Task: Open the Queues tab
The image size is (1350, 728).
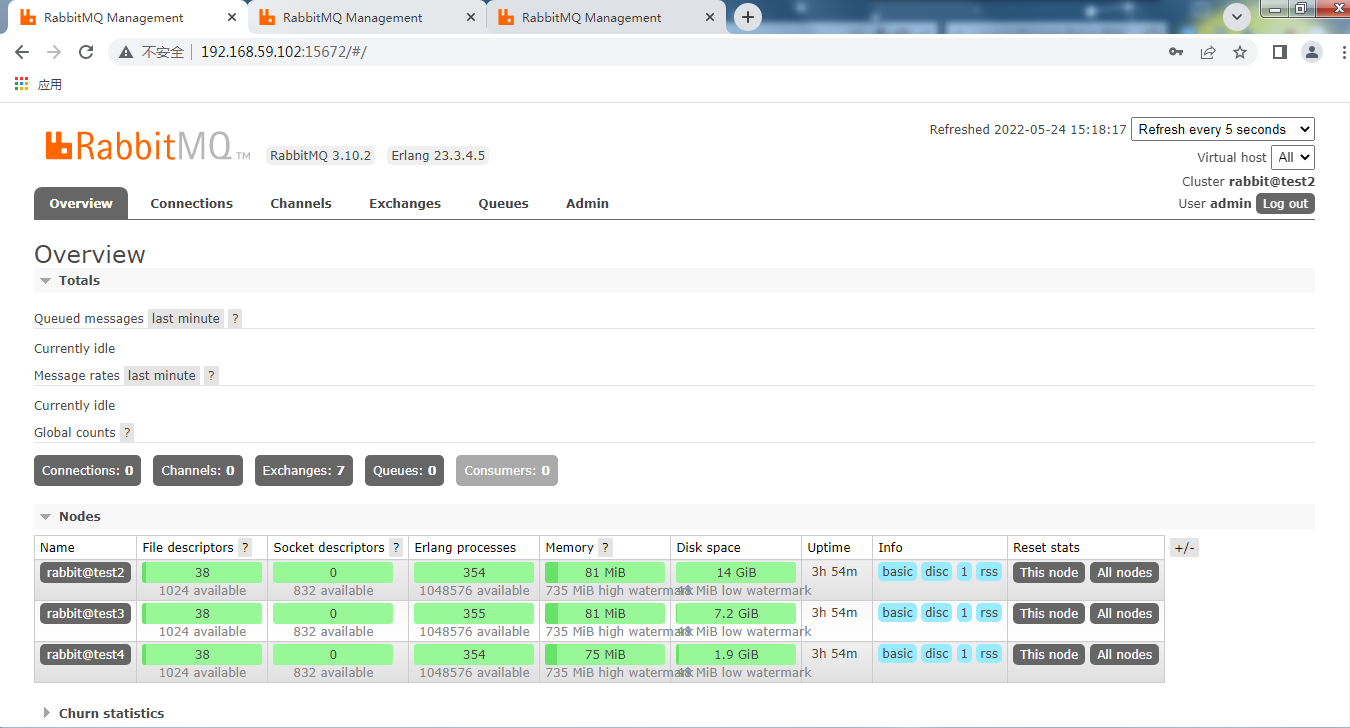Action: [x=503, y=203]
